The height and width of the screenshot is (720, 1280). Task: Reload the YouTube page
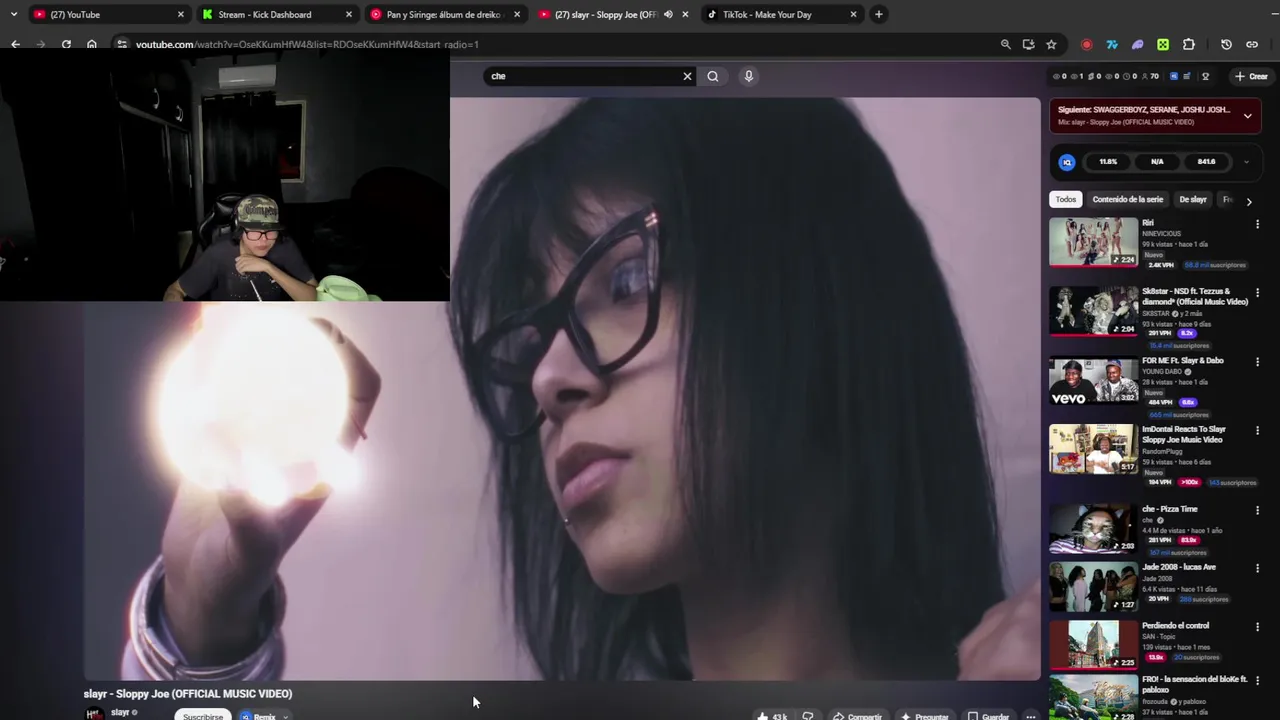66,44
